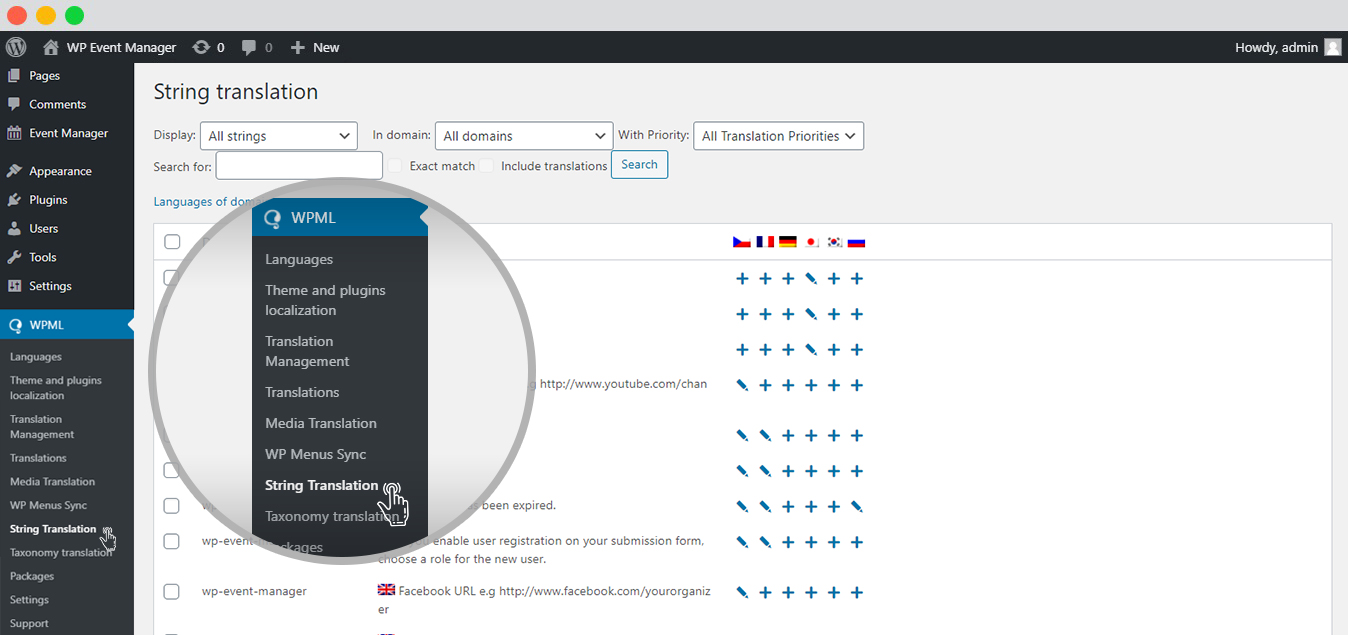Add French translation for Facebook URL string
Screen dimensions: 1348x635
pyautogui.click(x=765, y=592)
